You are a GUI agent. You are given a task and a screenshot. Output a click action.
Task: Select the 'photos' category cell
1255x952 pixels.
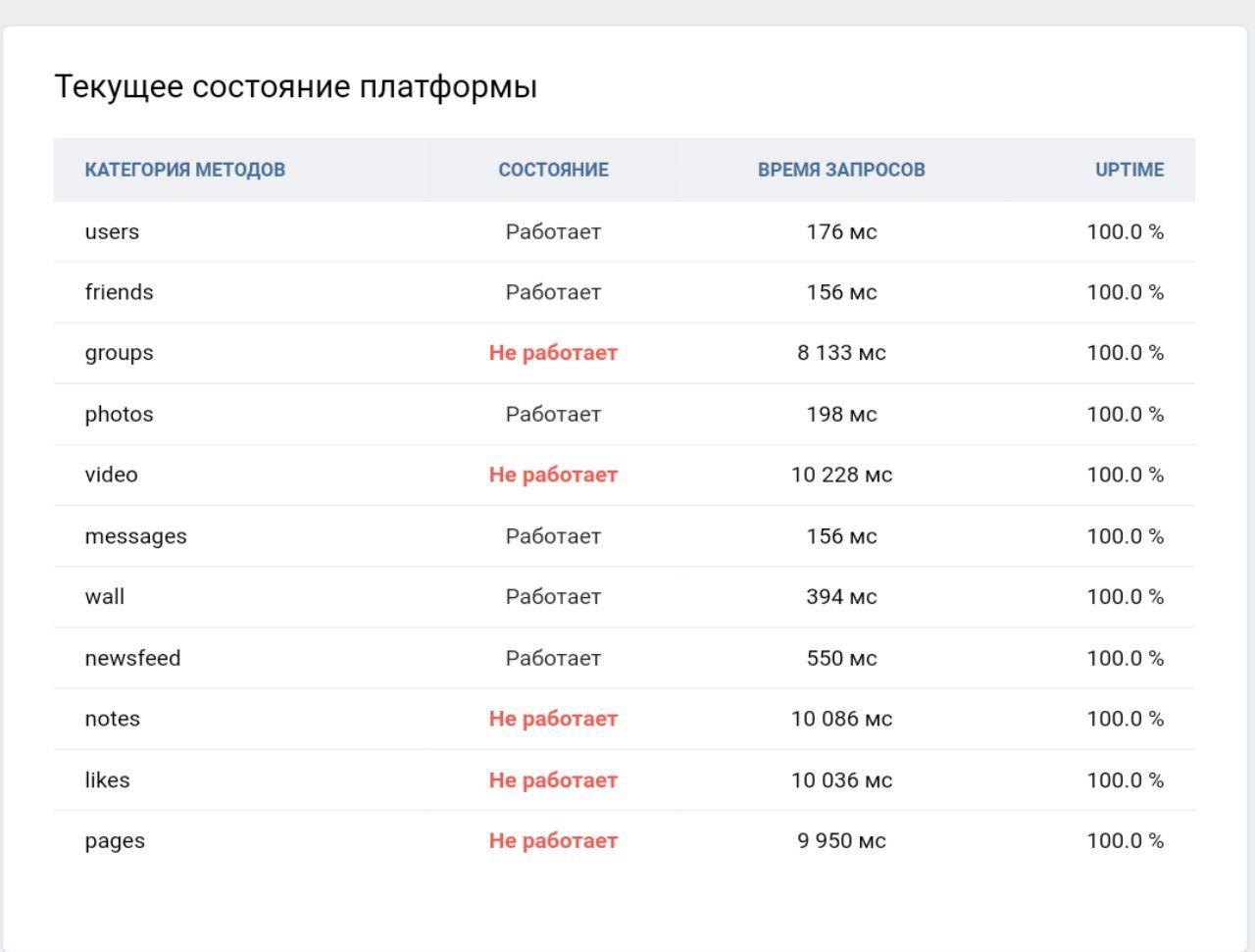coord(119,415)
